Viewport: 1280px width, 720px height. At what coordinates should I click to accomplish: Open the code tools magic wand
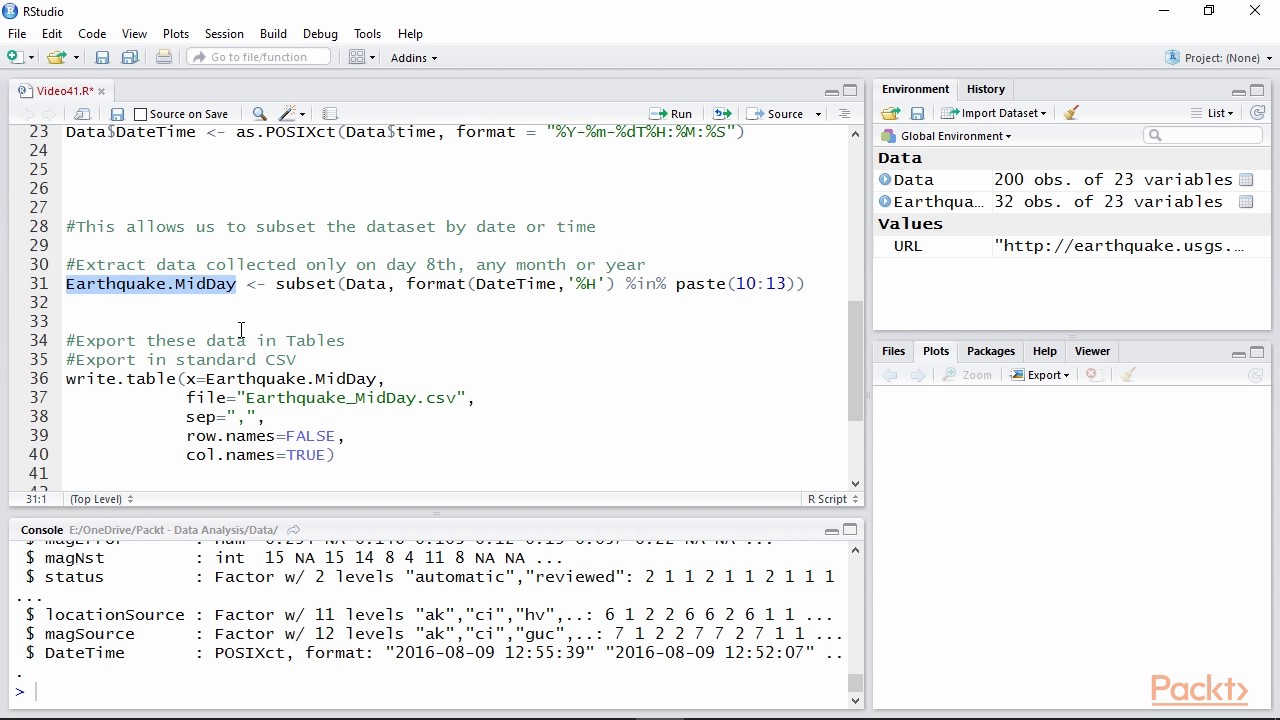288,114
